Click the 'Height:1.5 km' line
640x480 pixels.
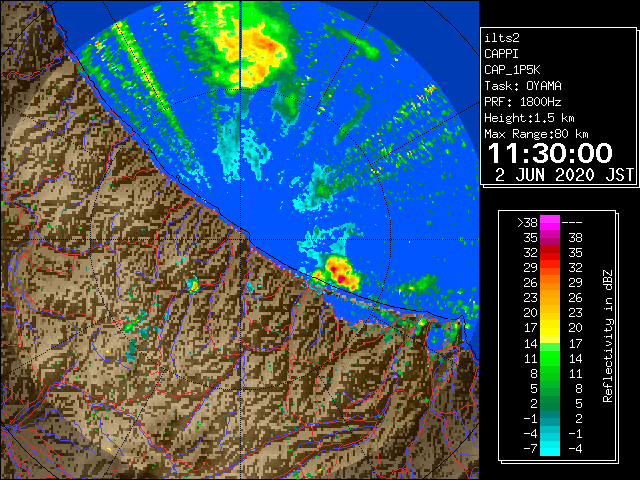point(529,118)
